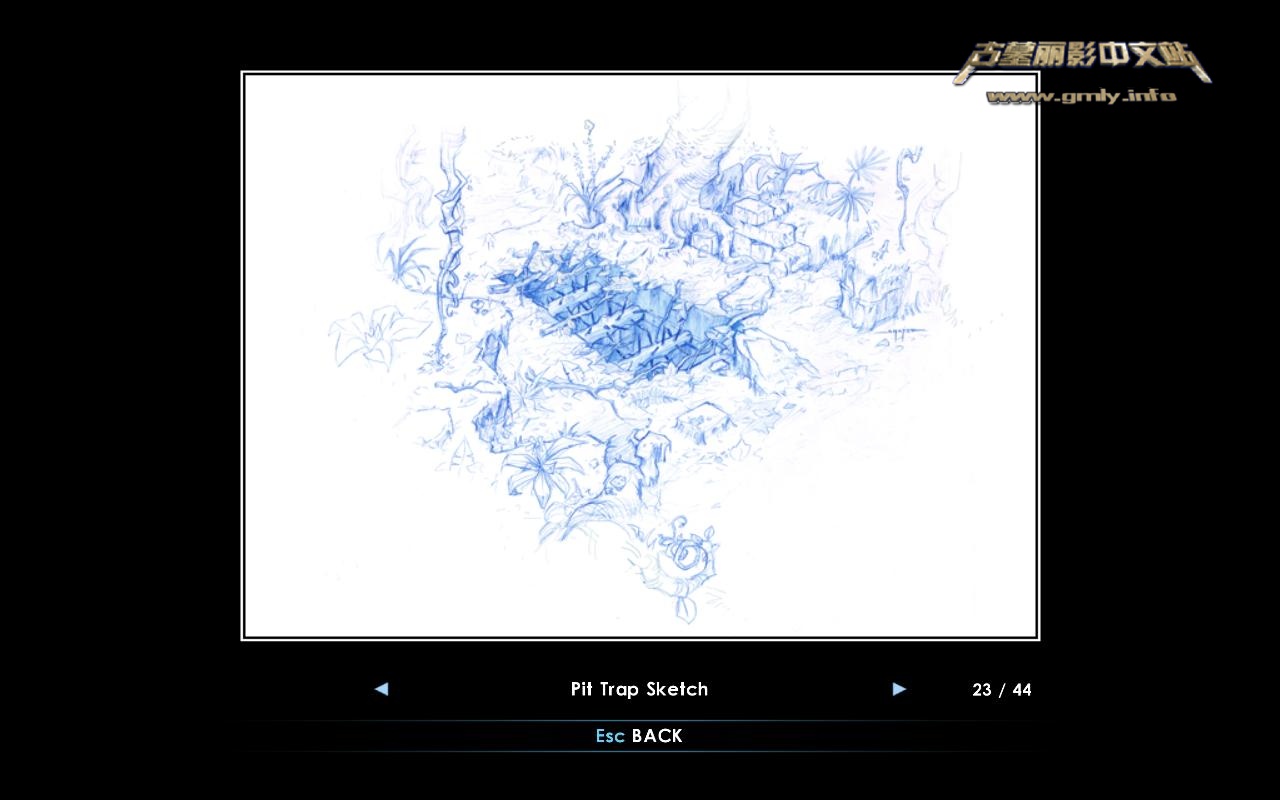
Task: Go to the previous gallery image arrow
Action: pos(381,689)
